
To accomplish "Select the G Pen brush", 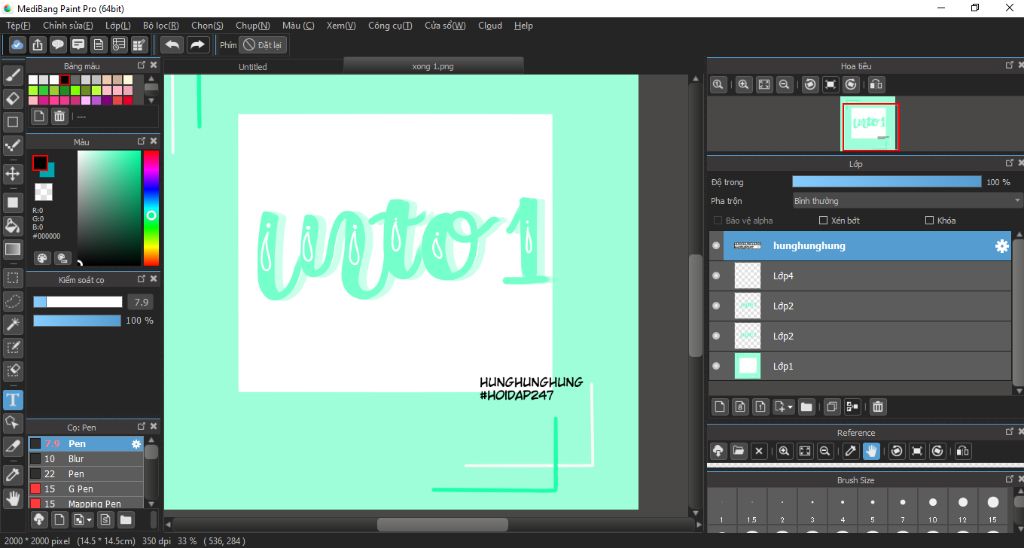I will coord(86,489).
